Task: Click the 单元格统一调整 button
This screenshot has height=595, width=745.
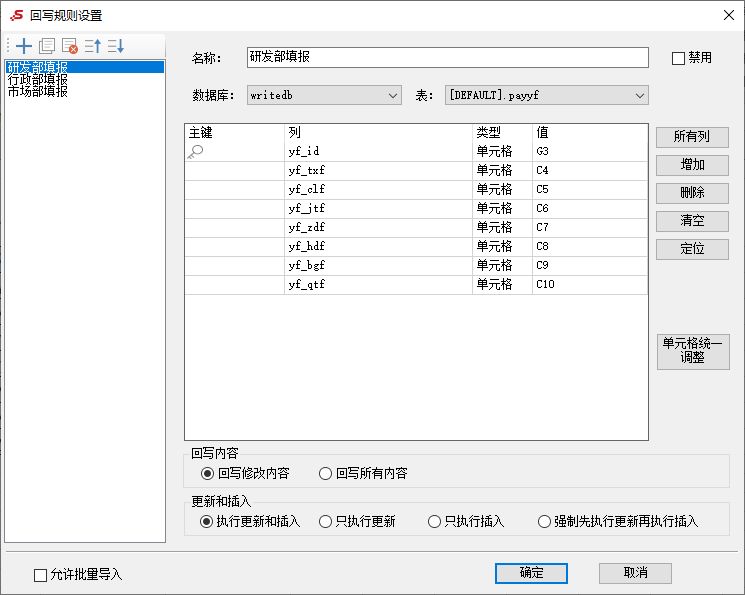Action: 693,352
